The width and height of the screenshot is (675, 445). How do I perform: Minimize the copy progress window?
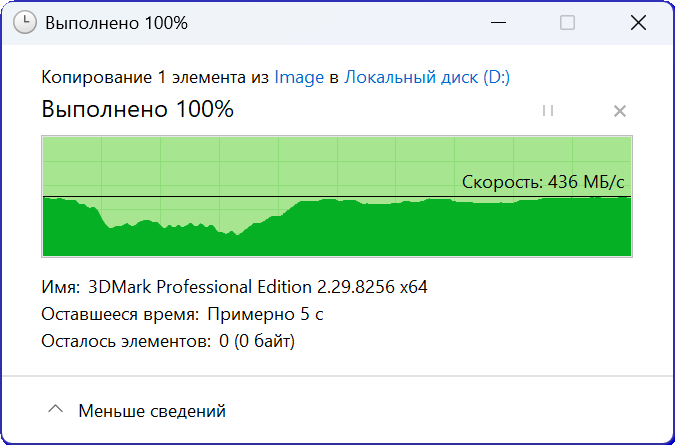pos(498,22)
